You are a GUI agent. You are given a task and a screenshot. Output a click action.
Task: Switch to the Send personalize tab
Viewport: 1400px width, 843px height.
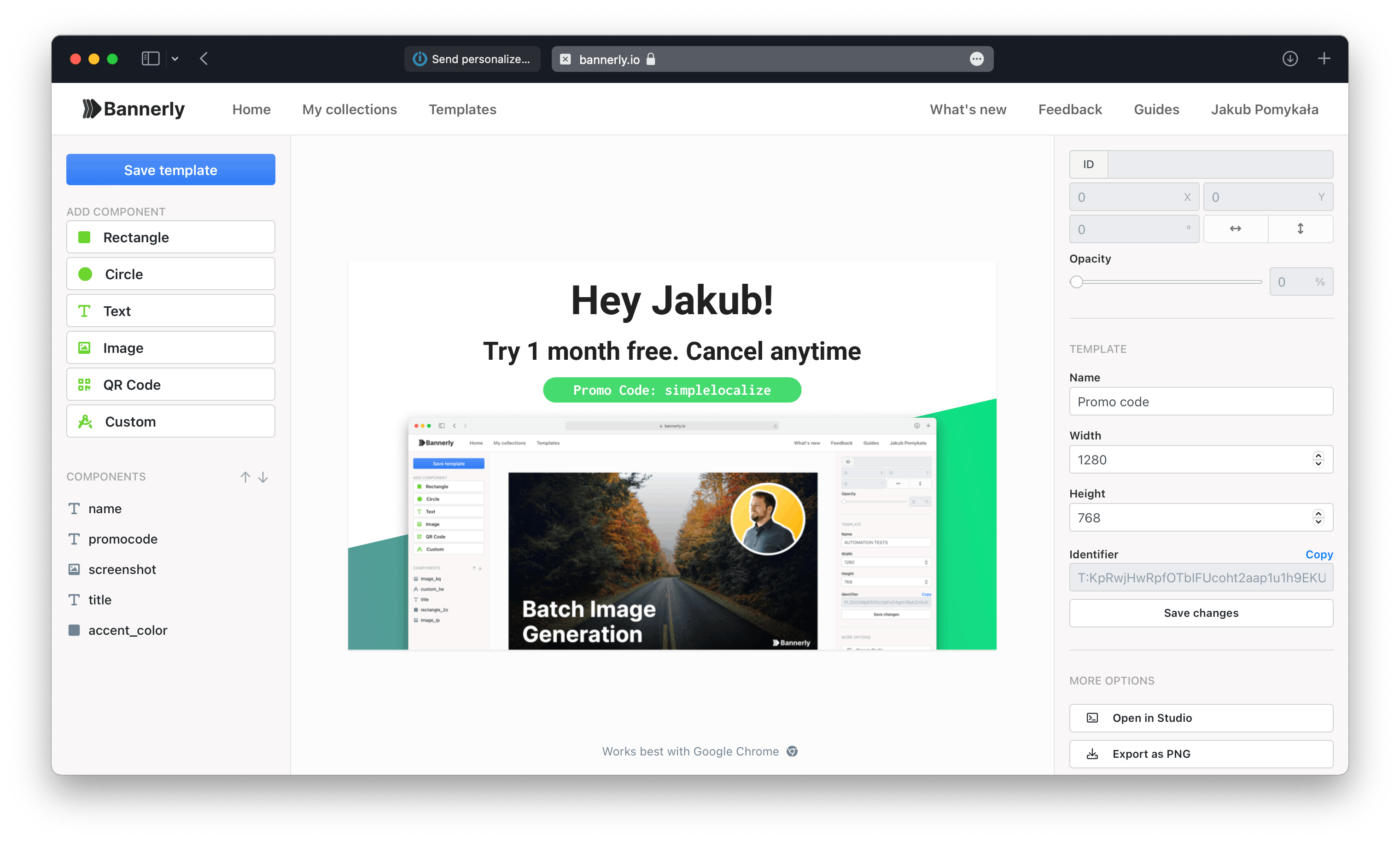tap(472, 59)
